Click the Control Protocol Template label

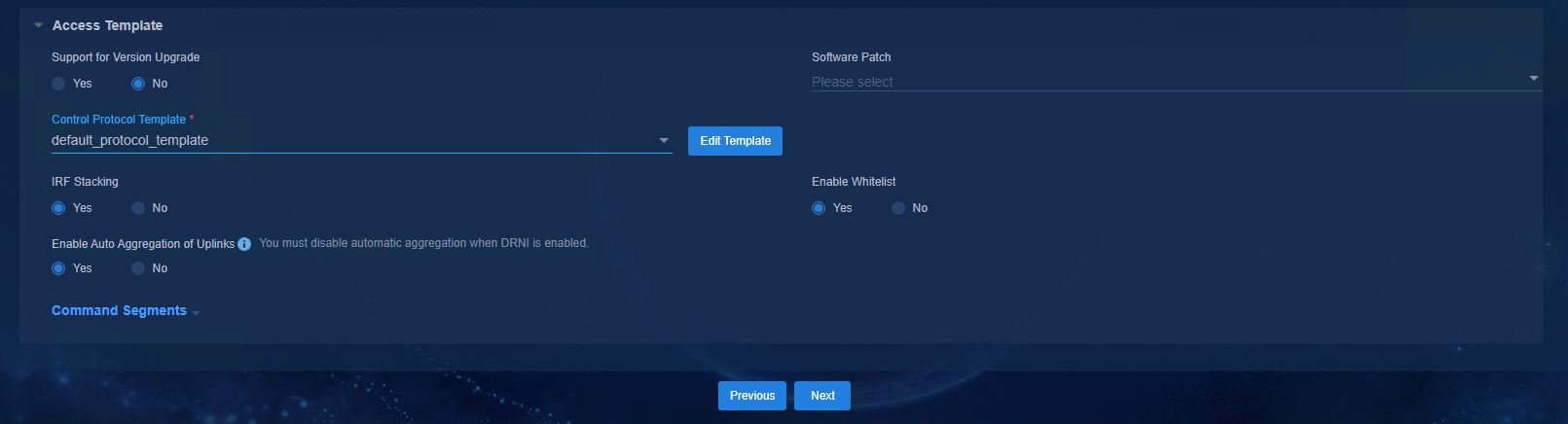119,120
